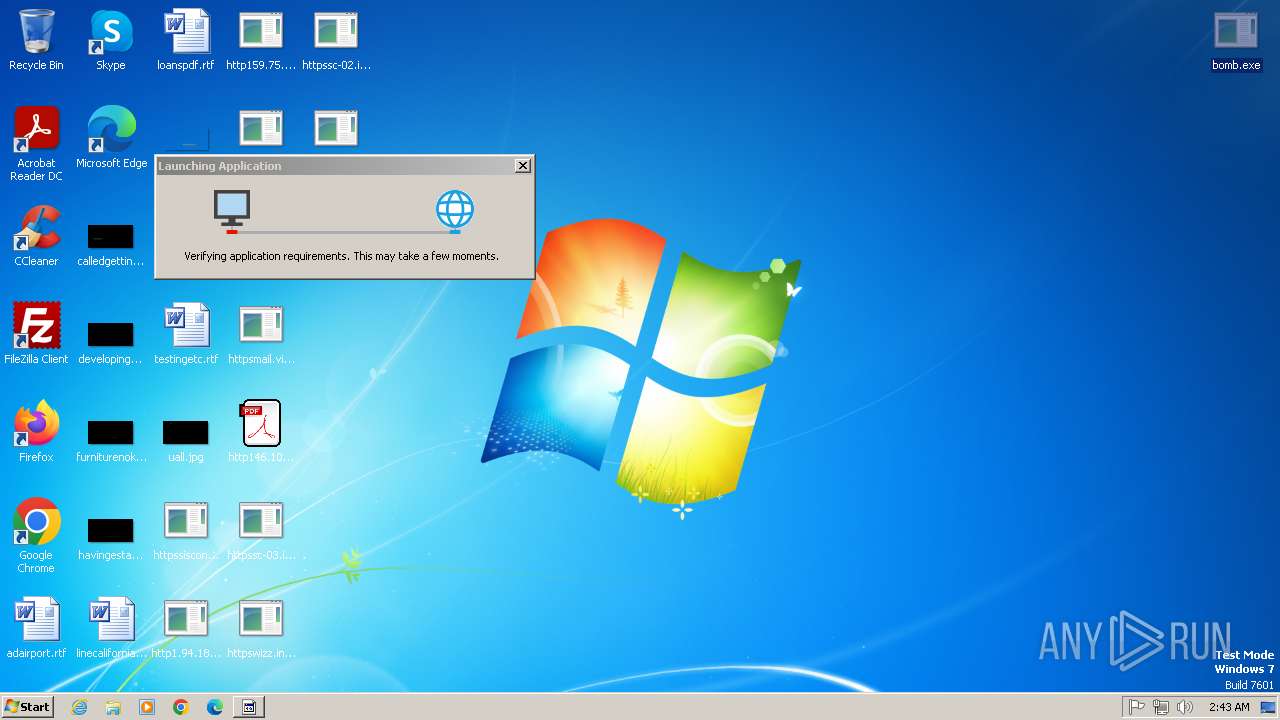Open the Start menu
This screenshot has height=720, width=1280.
pyautogui.click(x=27, y=707)
